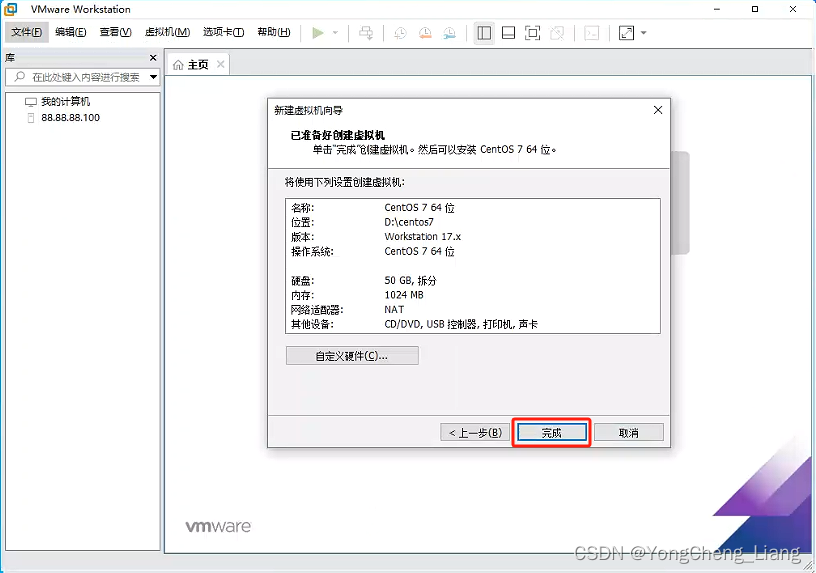816x573 pixels.
Task: Open the stretch display dropdown arrow
Action: tap(644, 33)
